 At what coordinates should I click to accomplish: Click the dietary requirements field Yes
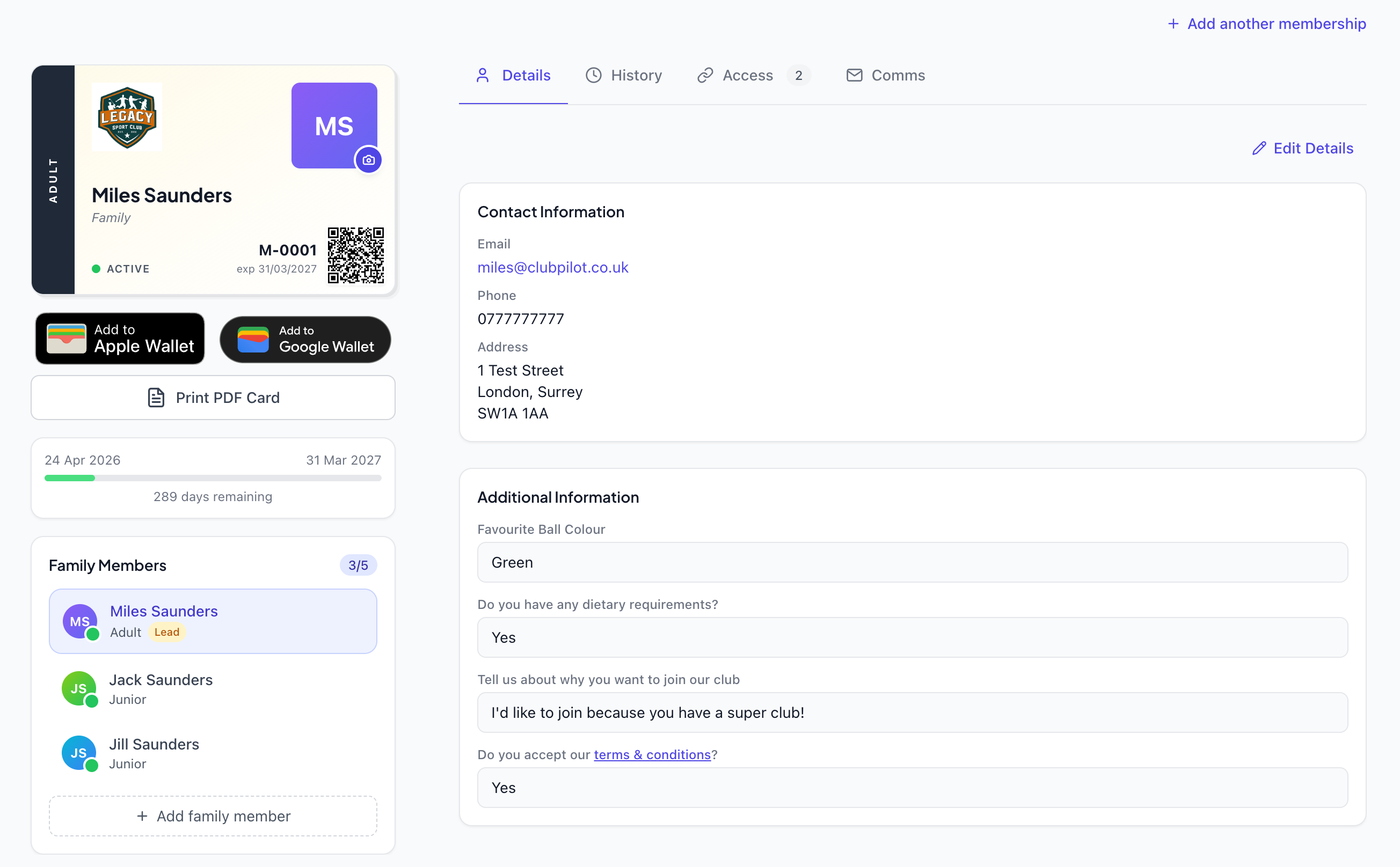[912, 637]
